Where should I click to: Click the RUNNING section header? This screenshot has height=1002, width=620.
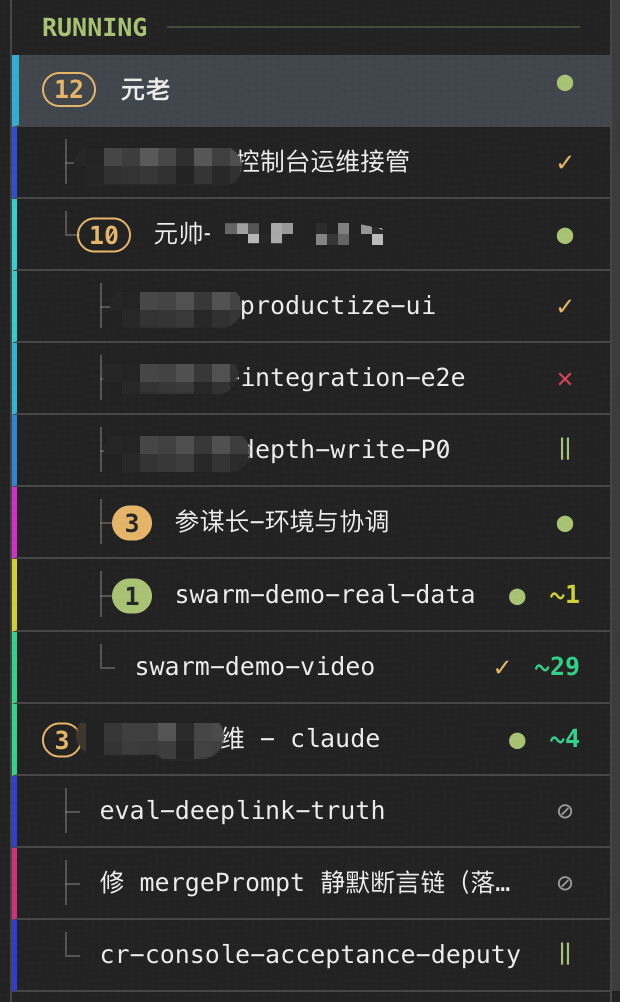tap(95, 27)
